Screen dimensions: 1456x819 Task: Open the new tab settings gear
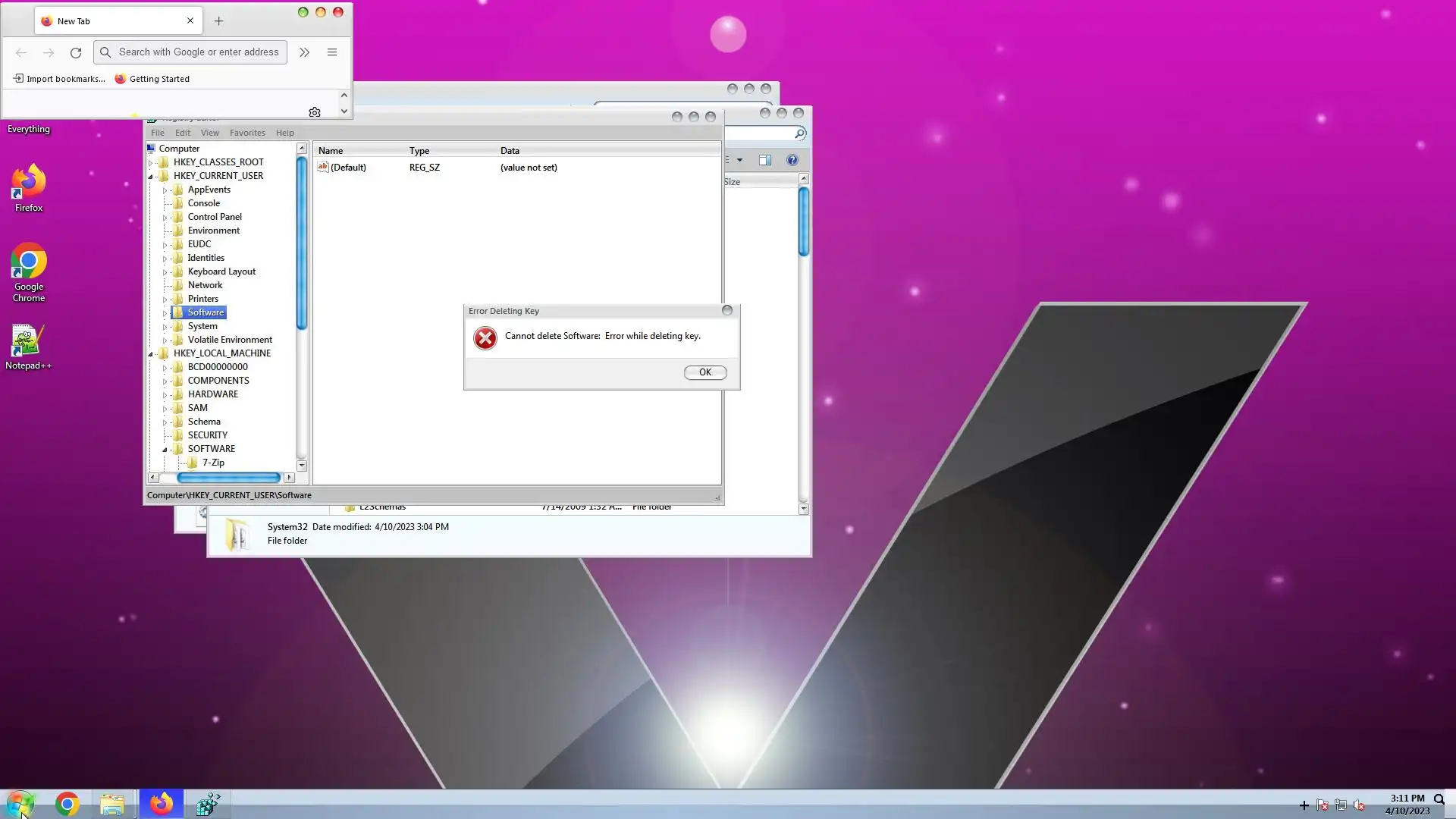tap(315, 112)
